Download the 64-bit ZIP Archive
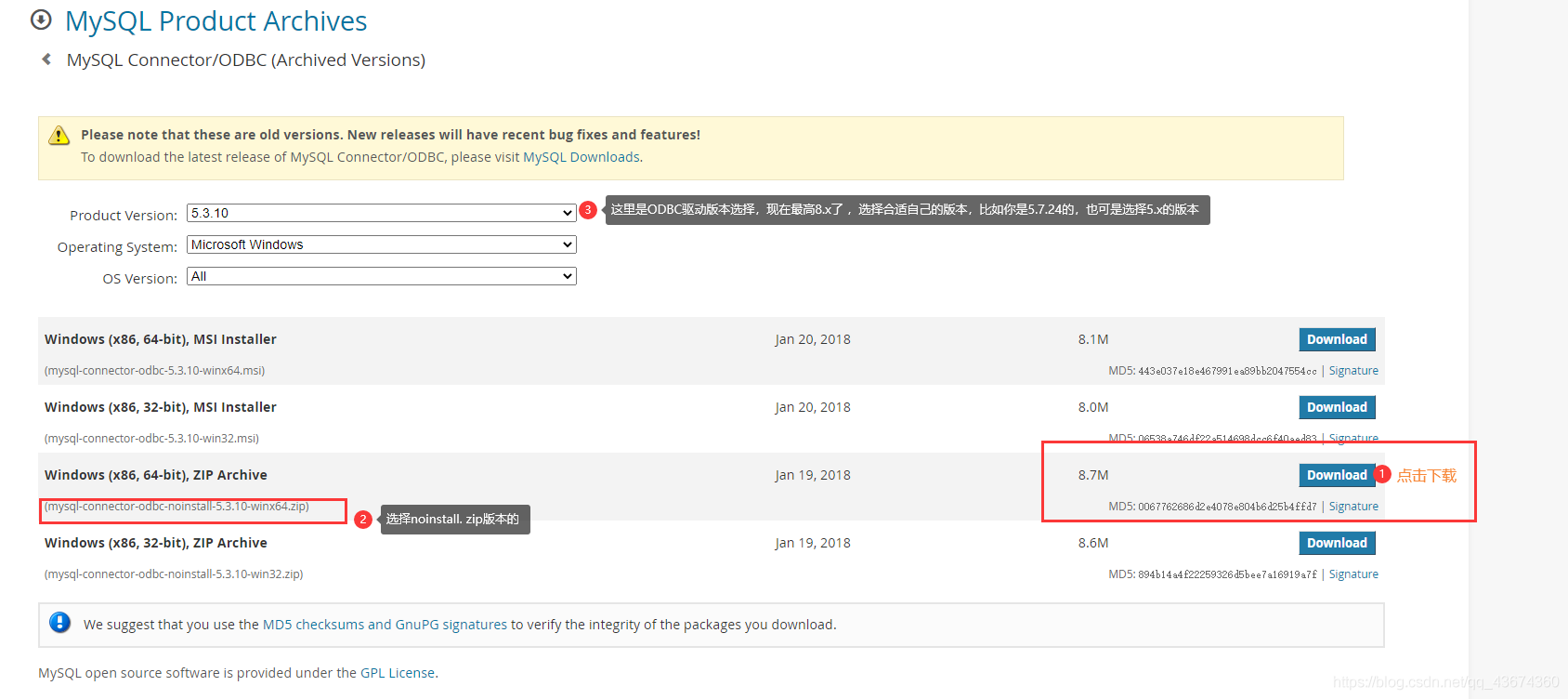 coord(1337,475)
